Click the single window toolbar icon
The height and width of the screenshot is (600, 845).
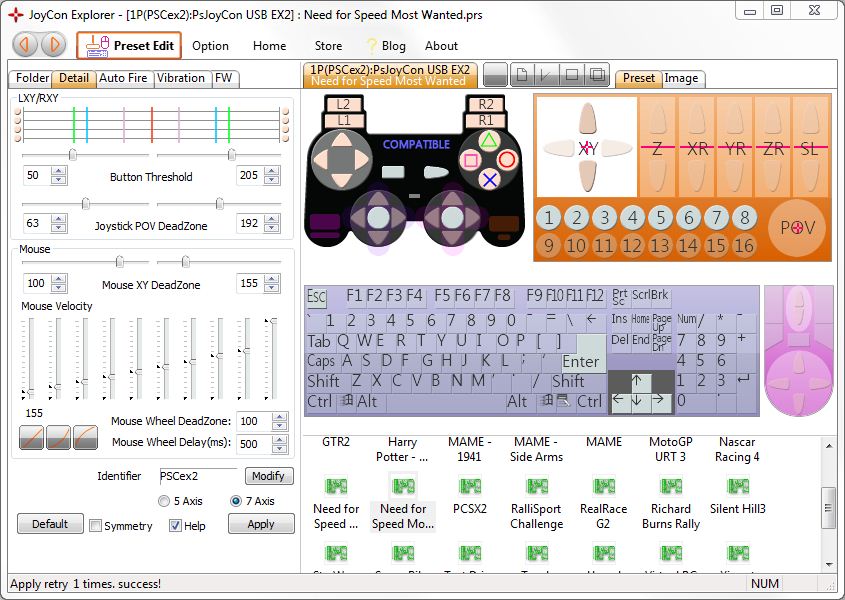point(572,75)
